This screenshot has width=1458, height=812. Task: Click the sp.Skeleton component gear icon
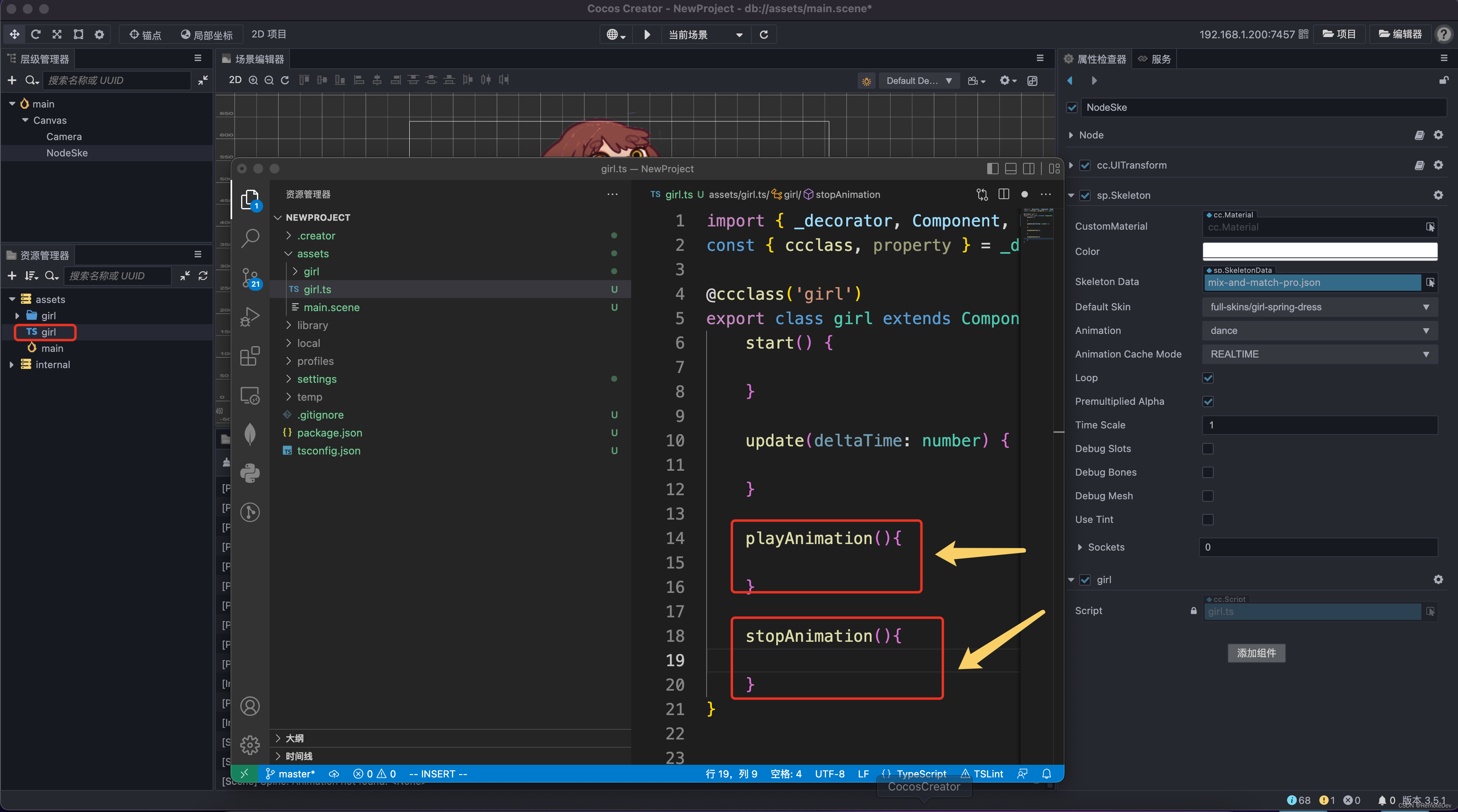pos(1438,195)
